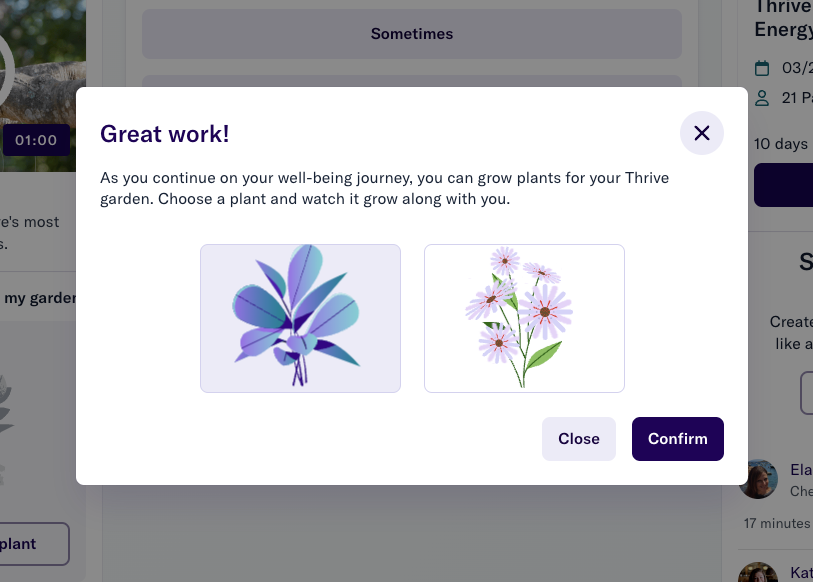Open the my garden tab
This screenshot has width=813, height=582.
pos(38,298)
